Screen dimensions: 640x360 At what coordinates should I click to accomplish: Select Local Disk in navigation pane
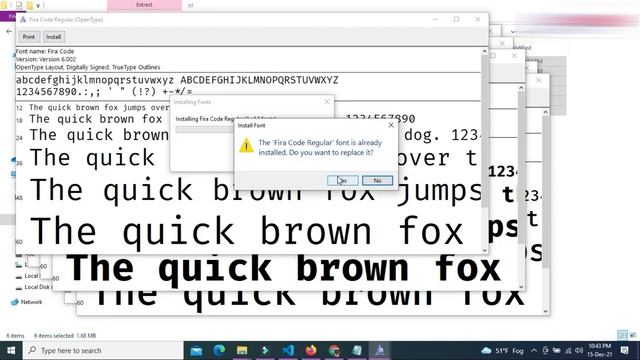(37, 287)
